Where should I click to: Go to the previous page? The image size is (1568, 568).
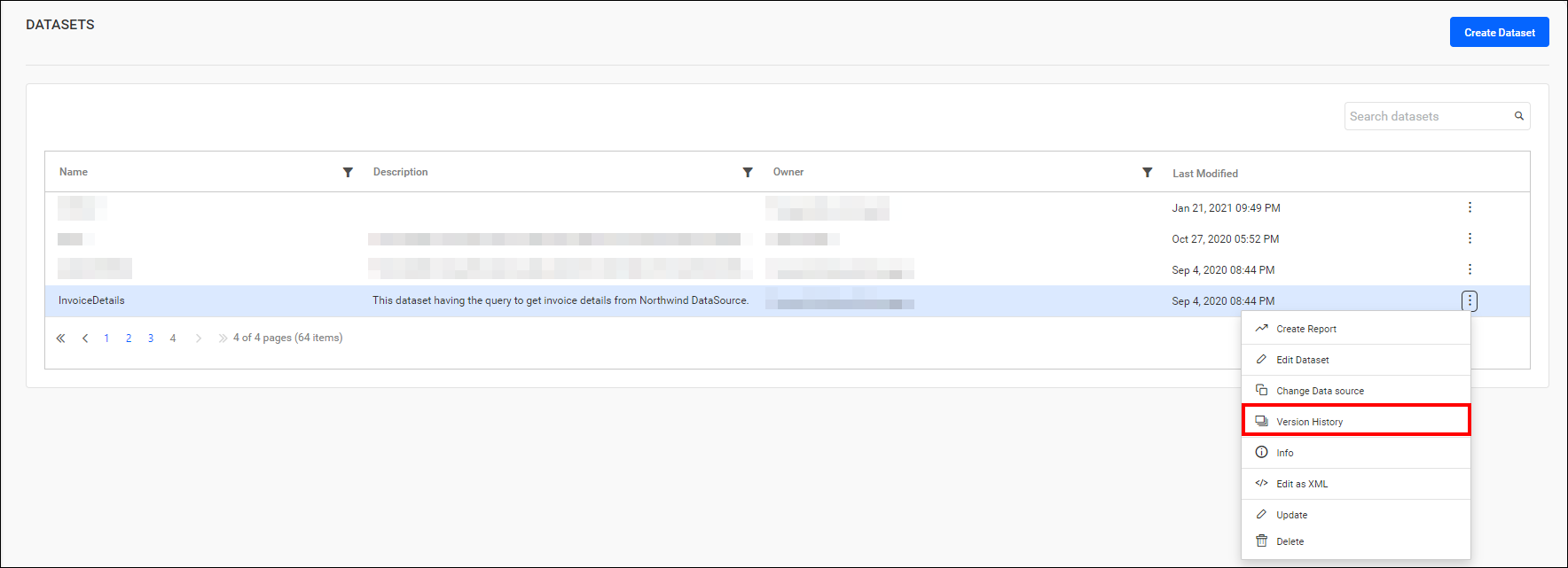(x=85, y=338)
